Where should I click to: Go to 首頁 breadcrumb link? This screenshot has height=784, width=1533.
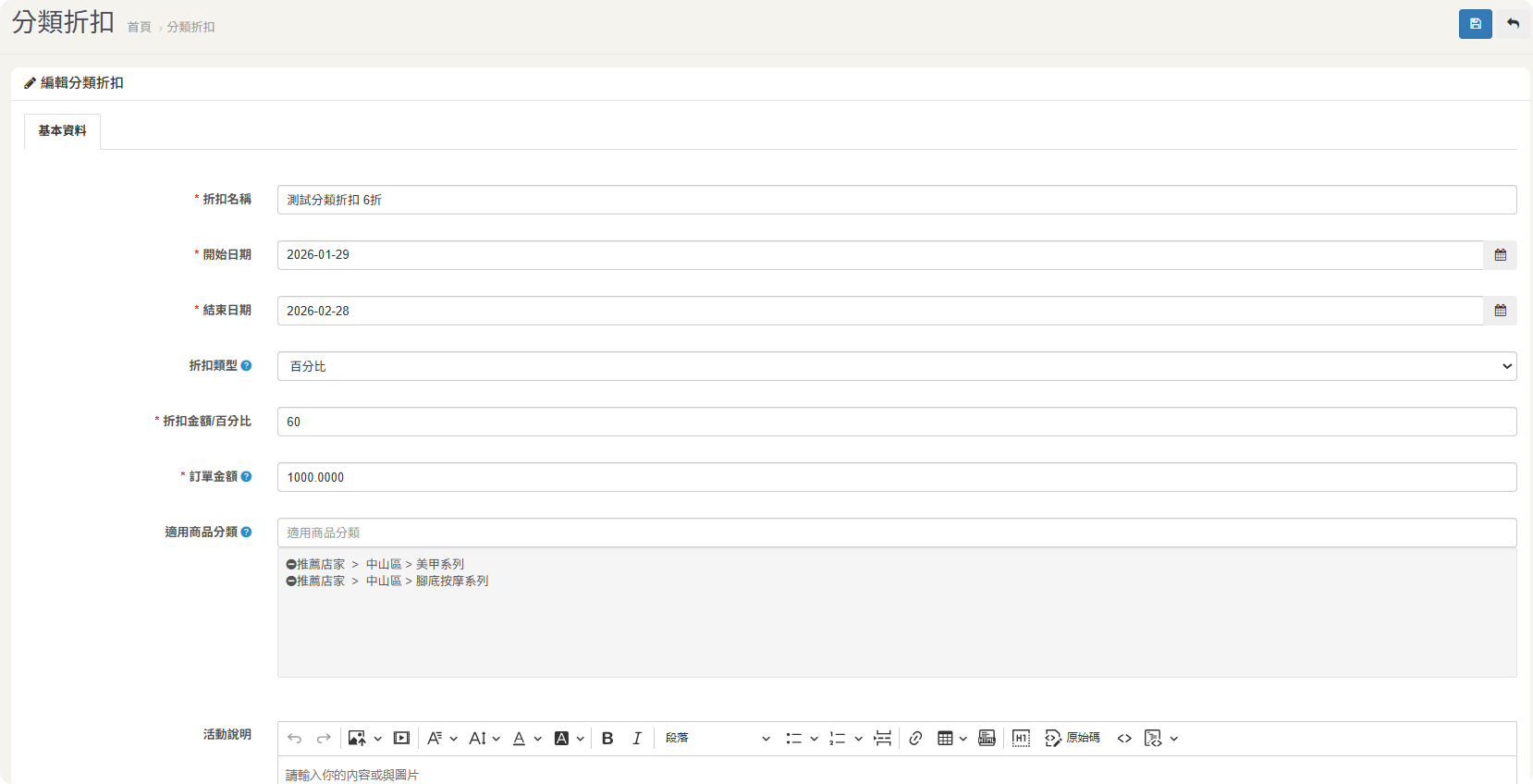[140, 28]
